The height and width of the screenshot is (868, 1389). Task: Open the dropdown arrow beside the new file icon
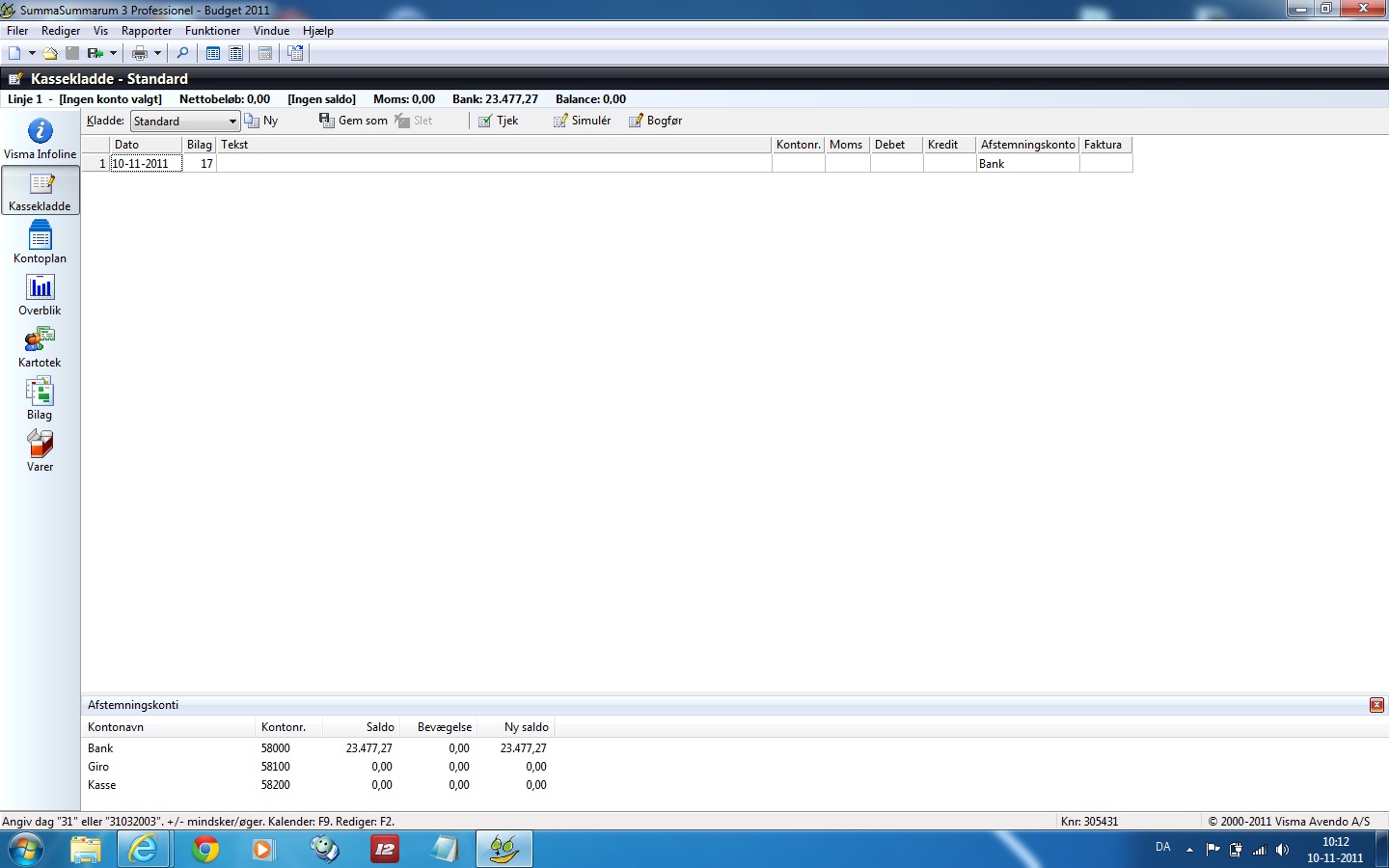tap(32, 53)
